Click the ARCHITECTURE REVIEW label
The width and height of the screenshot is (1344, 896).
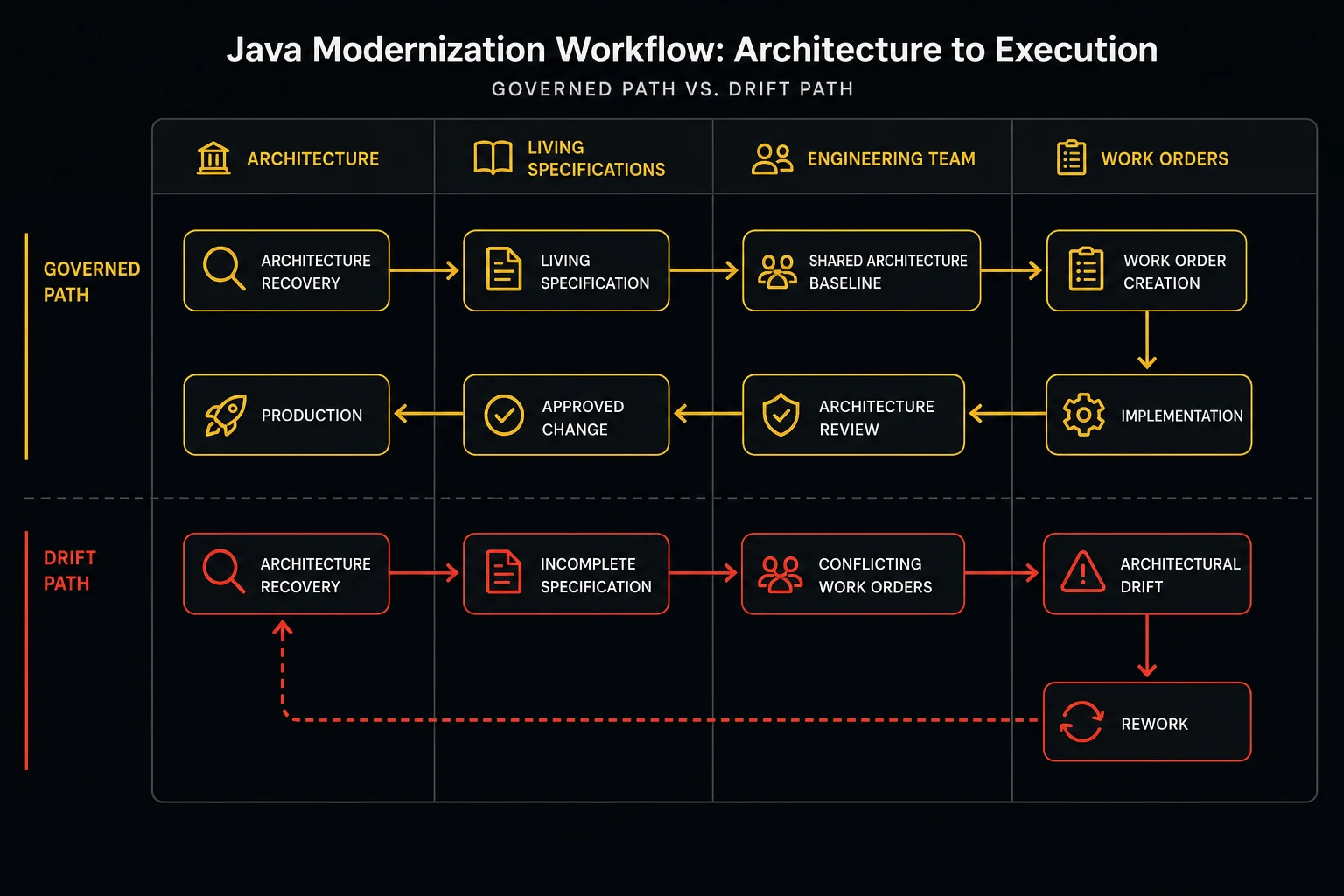[x=876, y=418]
